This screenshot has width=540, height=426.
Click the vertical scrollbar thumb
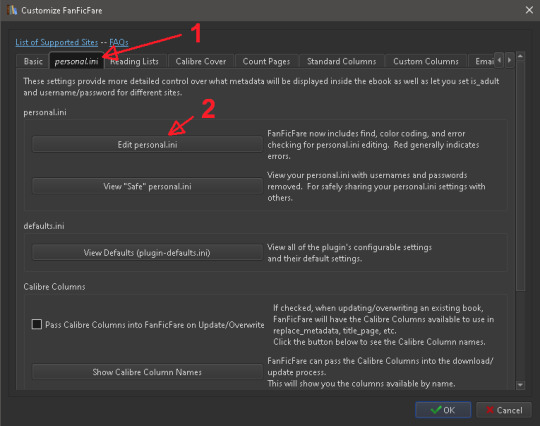[520, 176]
